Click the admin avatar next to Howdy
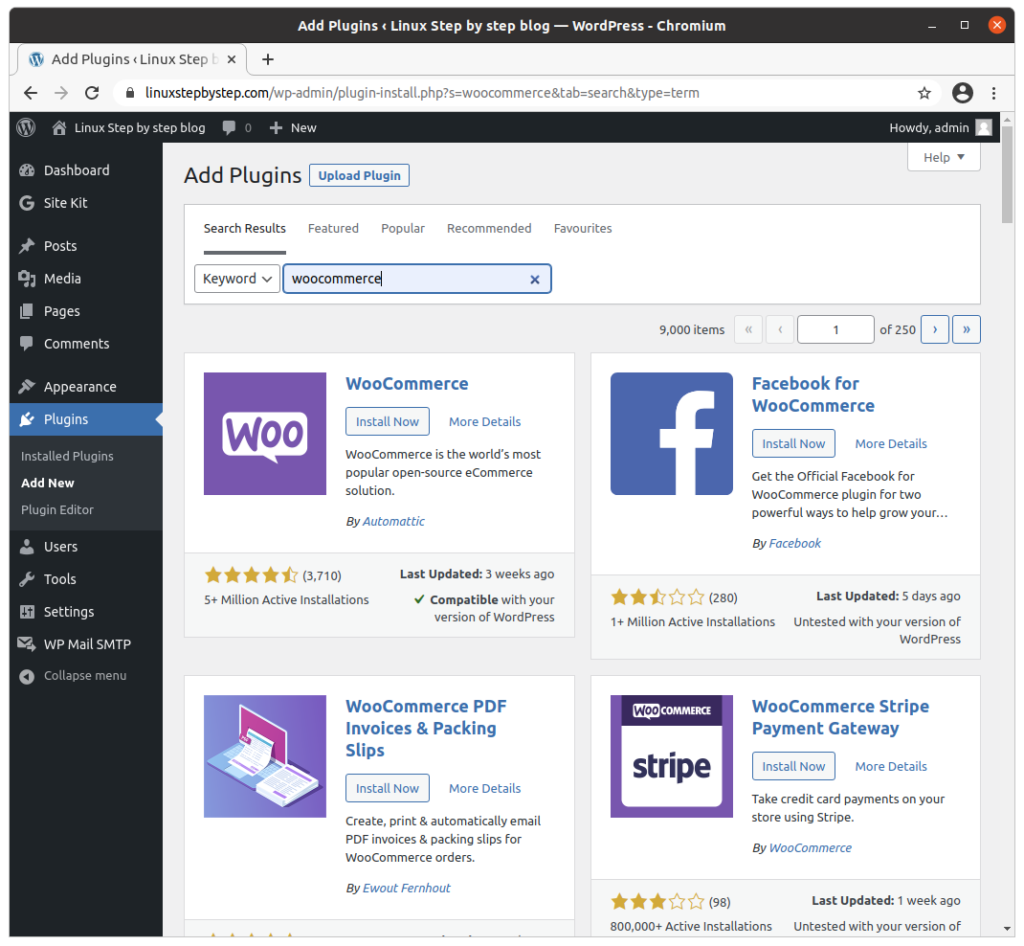Image resolution: width=1024 pixels, height=946 pixels. pyautogui.click(x=983, y=127)
